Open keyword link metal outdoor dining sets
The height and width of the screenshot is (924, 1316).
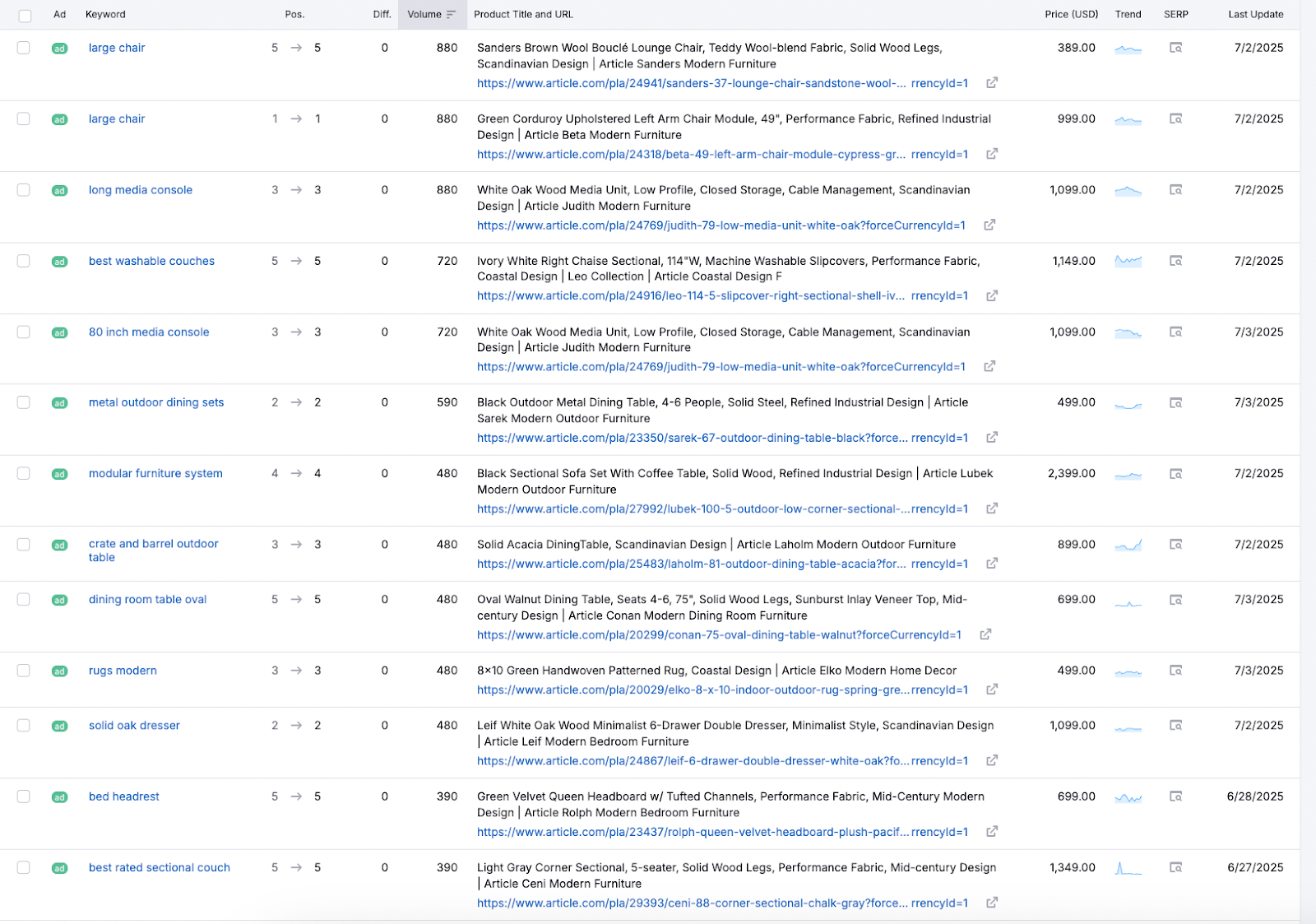point(156,402)
